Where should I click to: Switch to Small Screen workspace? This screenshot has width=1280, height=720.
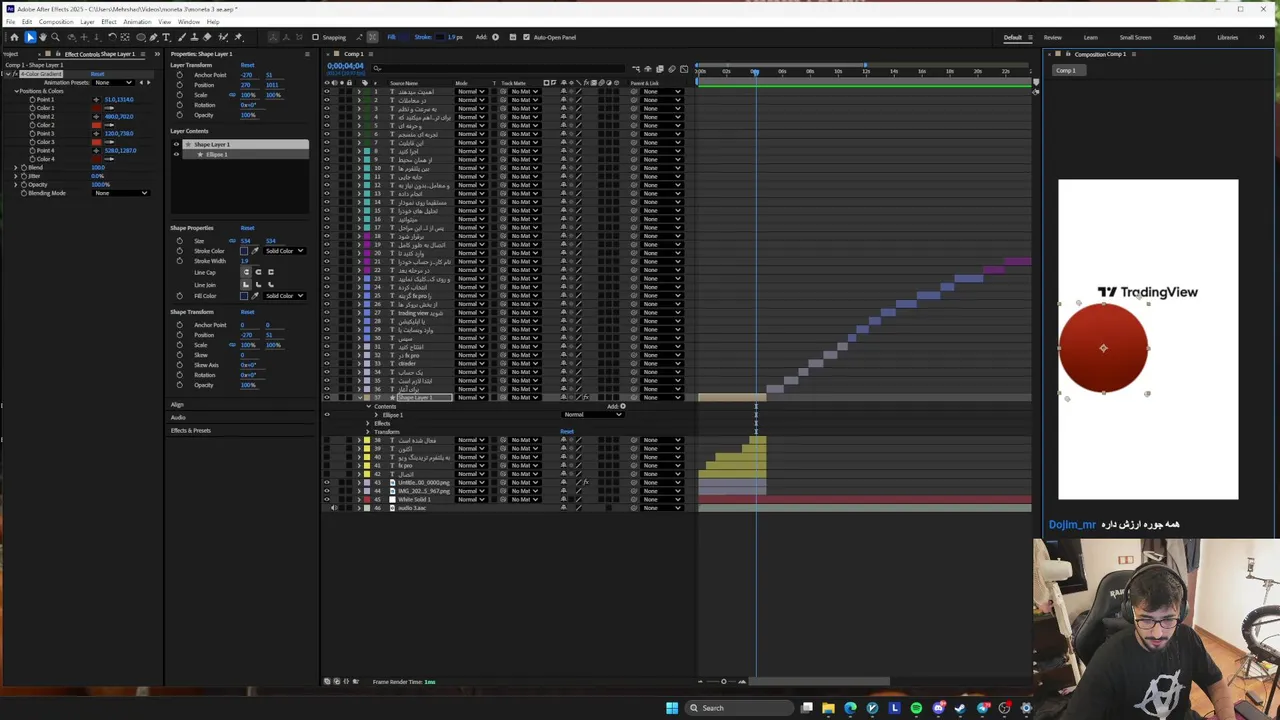coord(1135,37)
